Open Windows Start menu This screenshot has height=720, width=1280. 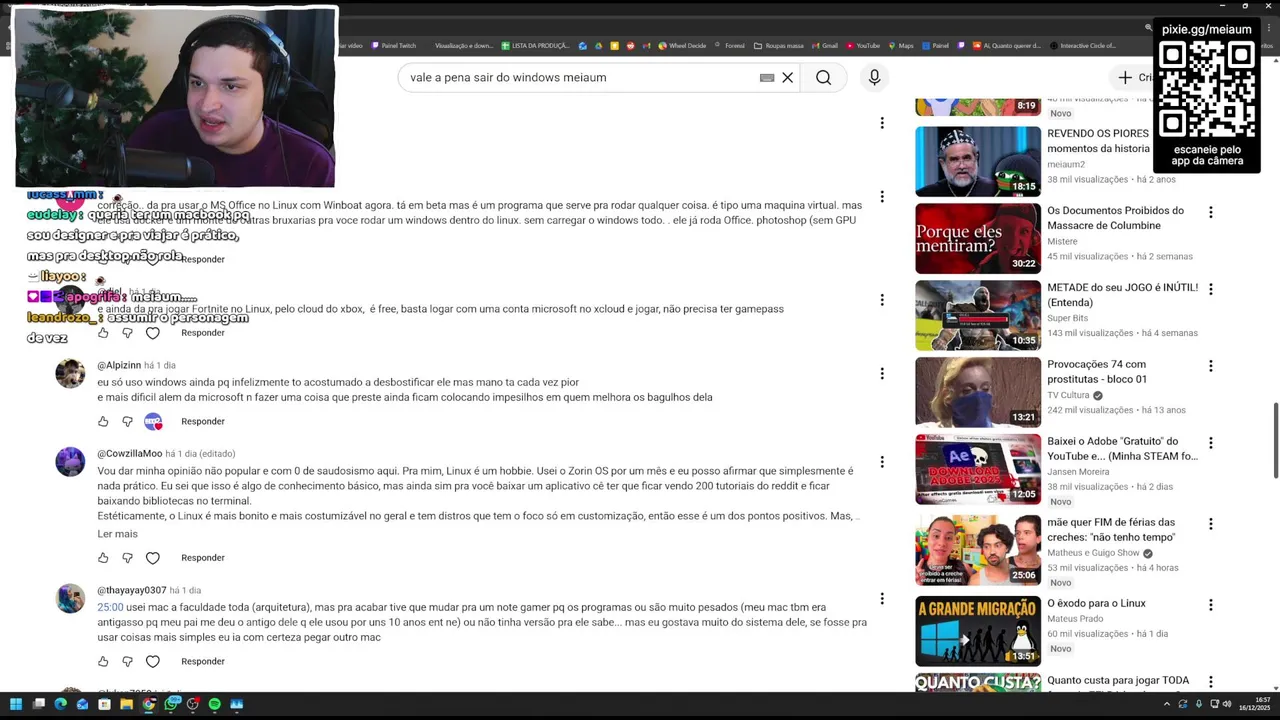(16, 704)
